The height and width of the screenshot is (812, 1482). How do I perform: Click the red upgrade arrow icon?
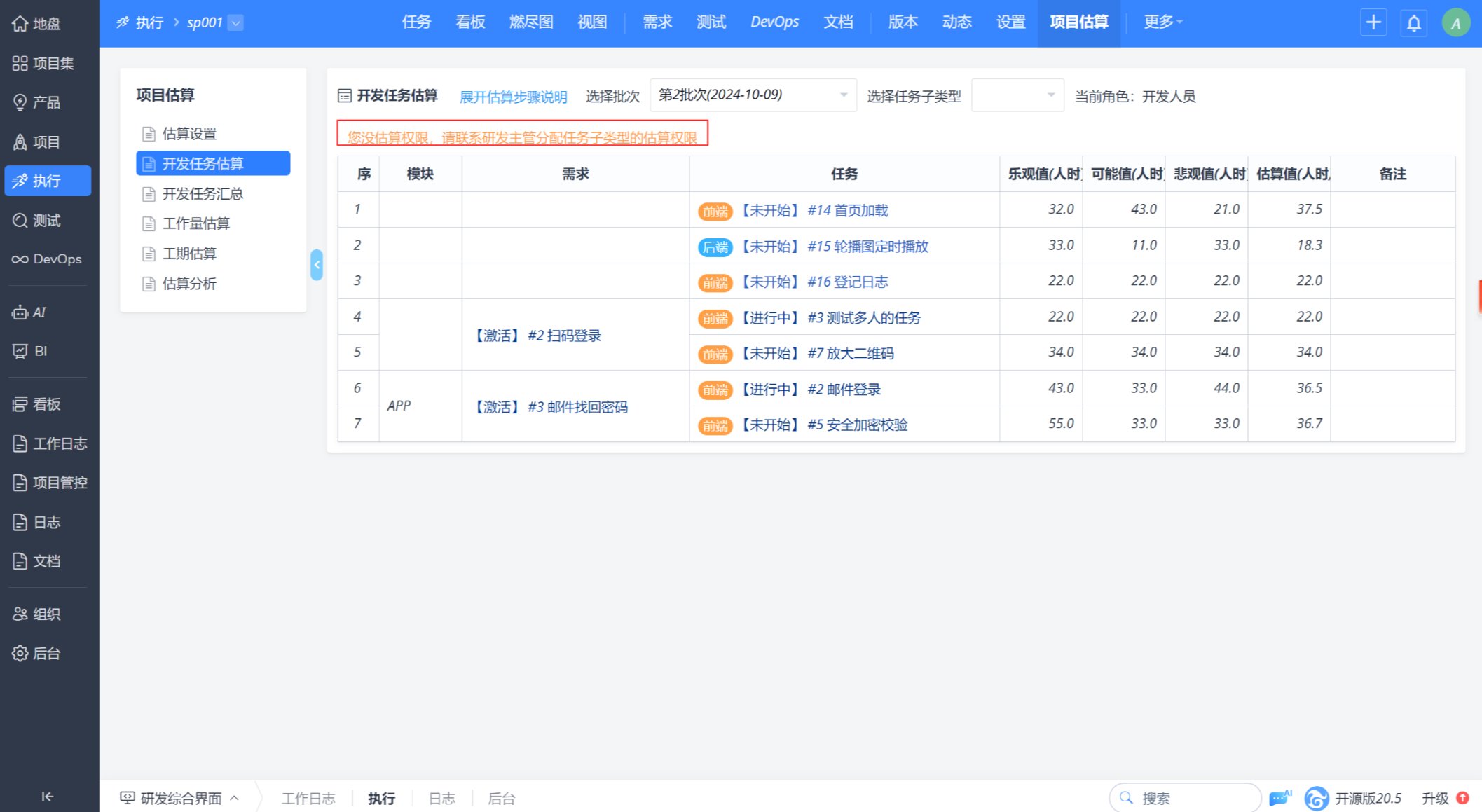1463,798
